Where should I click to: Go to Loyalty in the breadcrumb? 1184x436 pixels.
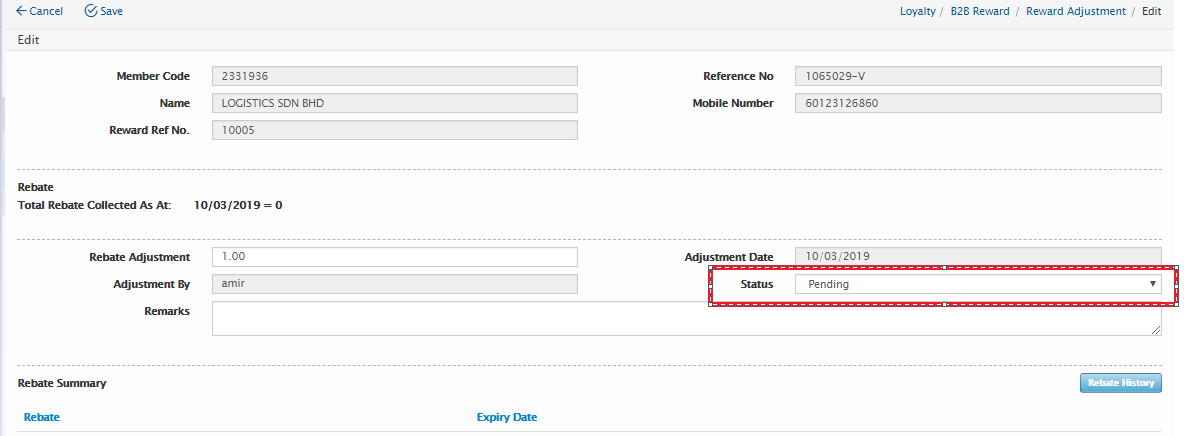915,11
